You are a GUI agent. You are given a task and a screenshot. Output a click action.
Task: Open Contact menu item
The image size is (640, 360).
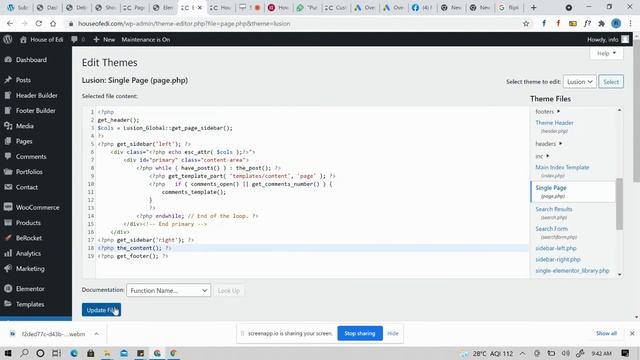(x=27, y=187)
